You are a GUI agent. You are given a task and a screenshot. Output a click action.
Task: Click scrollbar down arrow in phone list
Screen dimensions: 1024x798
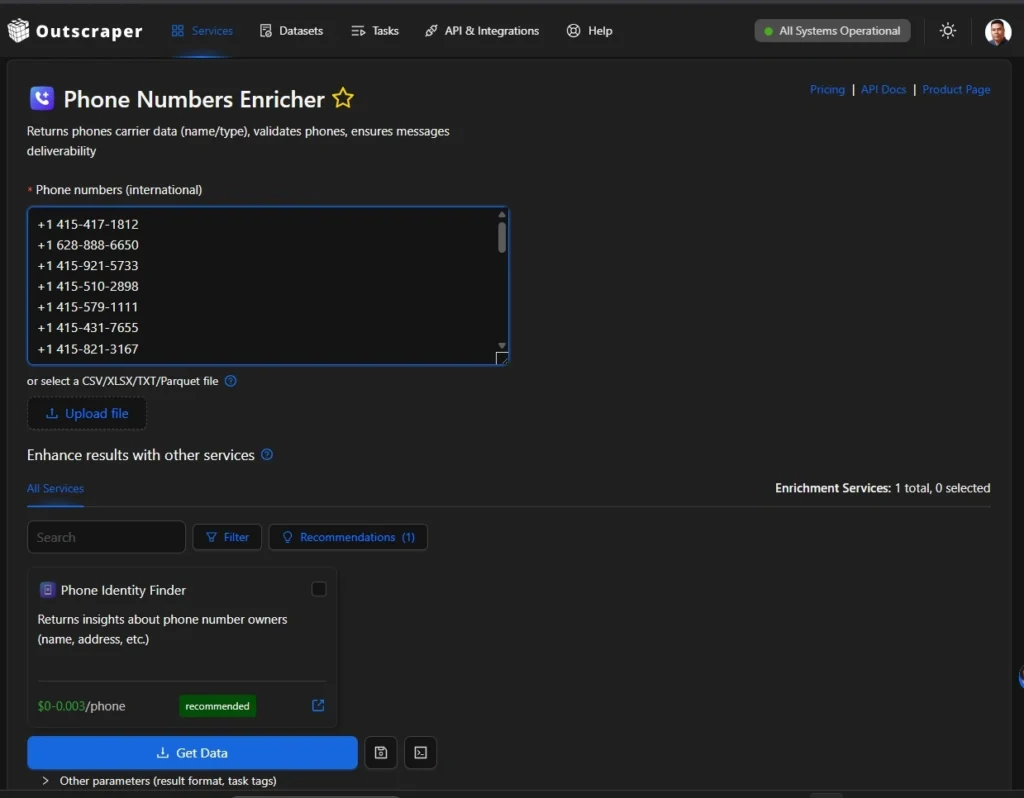502,345
